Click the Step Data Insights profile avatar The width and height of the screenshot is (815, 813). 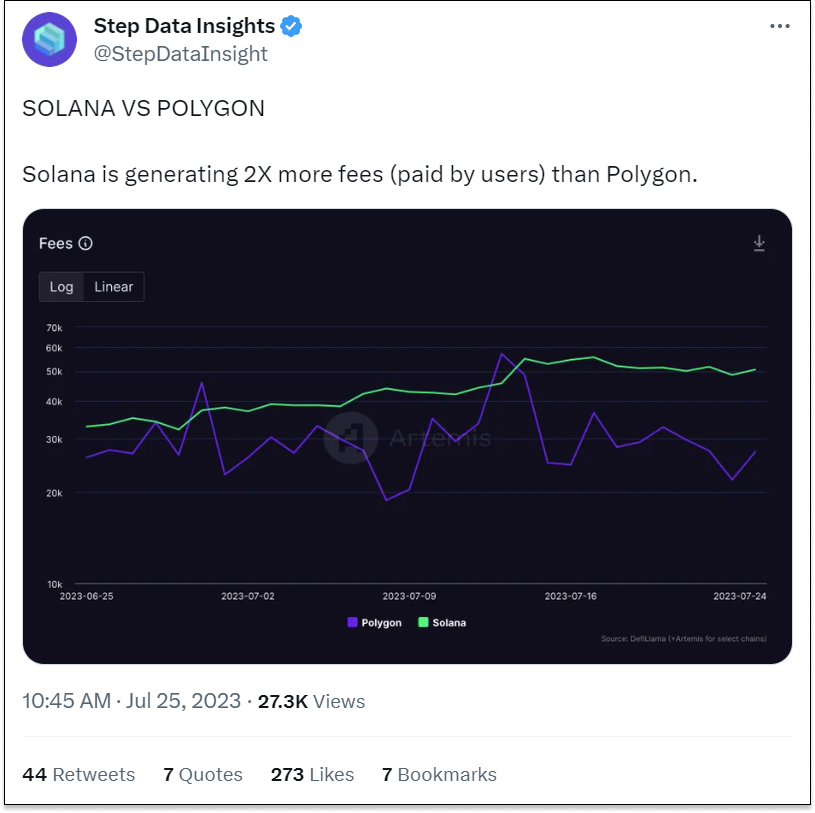pos(49,40)
